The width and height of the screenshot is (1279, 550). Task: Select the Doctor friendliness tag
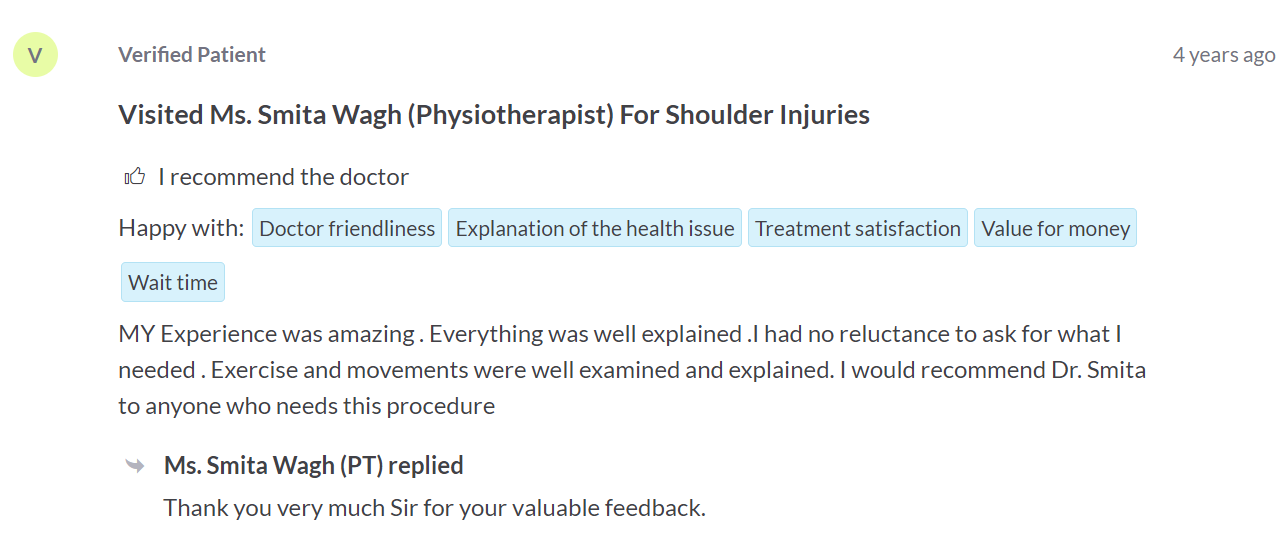coord(347,228)
